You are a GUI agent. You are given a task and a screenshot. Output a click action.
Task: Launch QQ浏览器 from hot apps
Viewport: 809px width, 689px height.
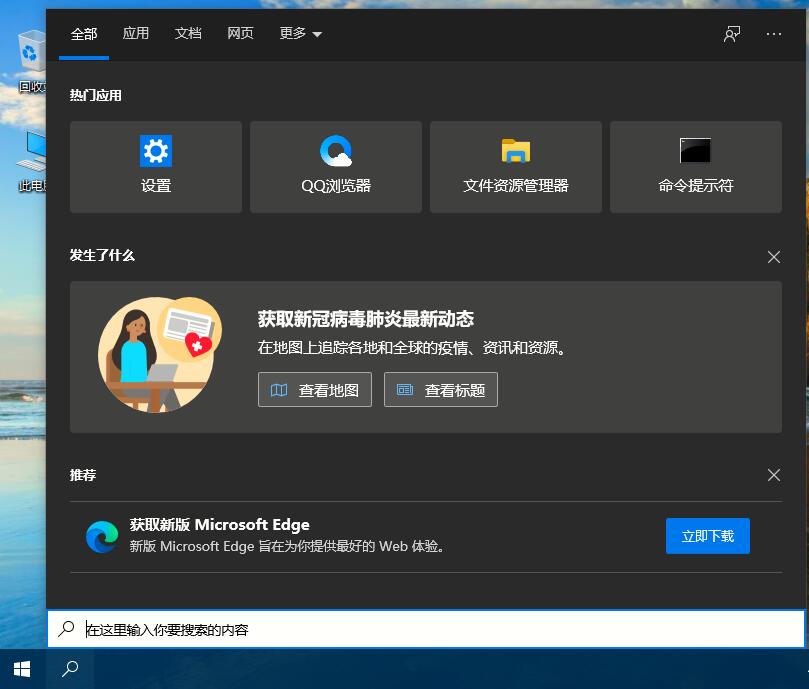click(x=335, y=166)
